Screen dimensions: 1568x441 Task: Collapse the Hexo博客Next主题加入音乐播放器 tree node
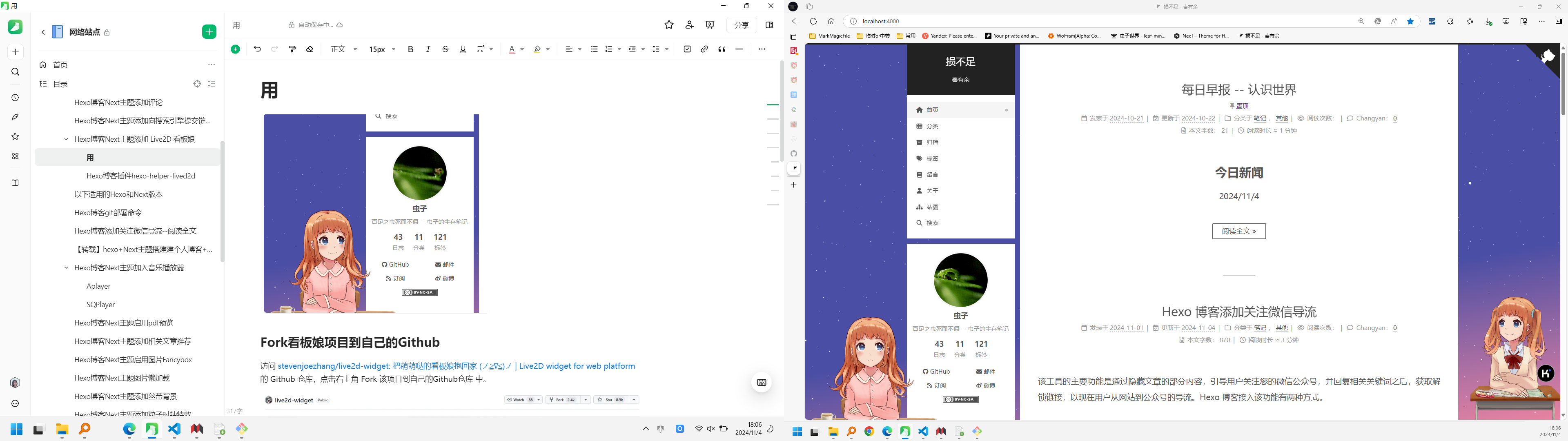tap(66, 268)
